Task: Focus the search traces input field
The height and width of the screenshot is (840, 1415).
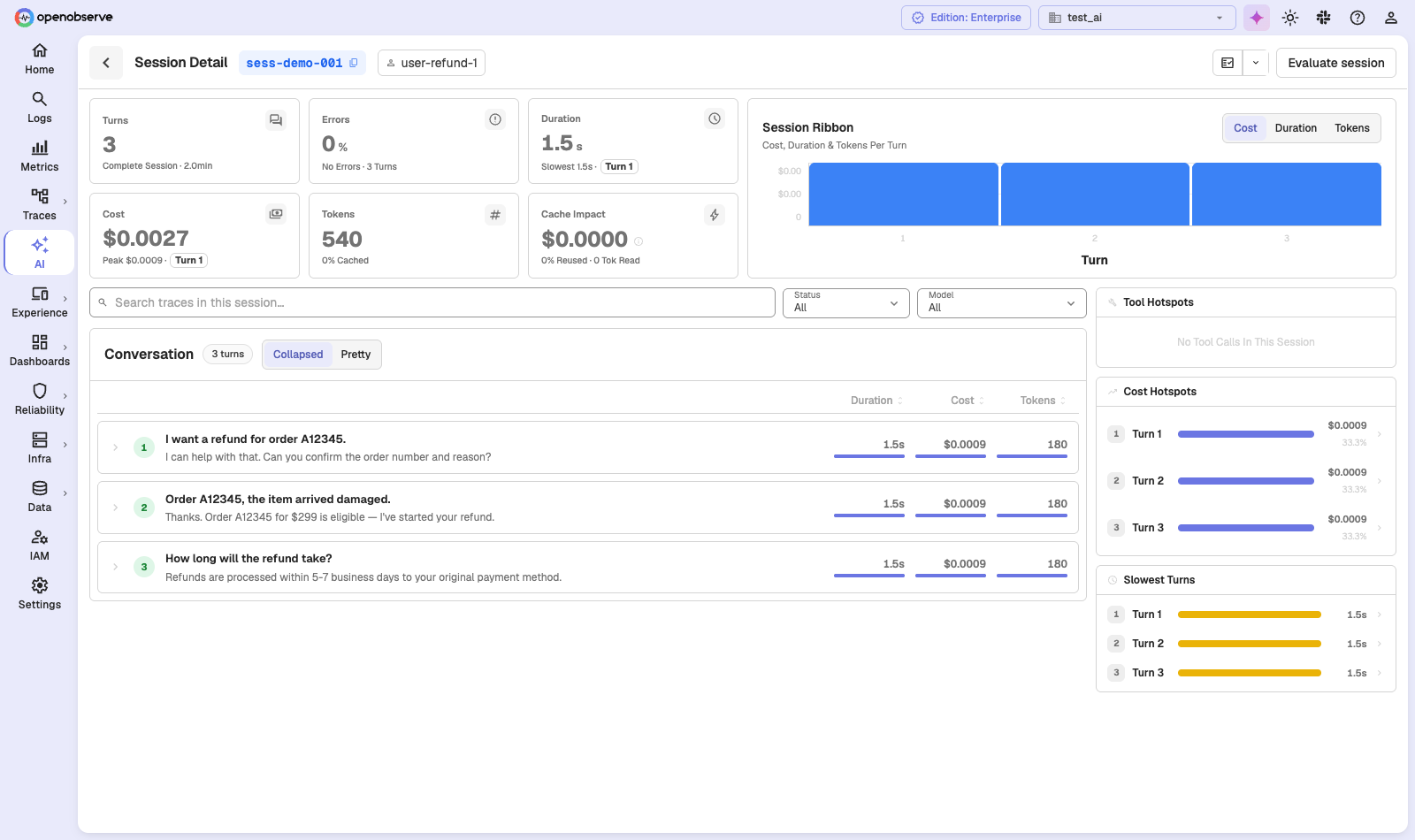Action: [x=432, y=302]
